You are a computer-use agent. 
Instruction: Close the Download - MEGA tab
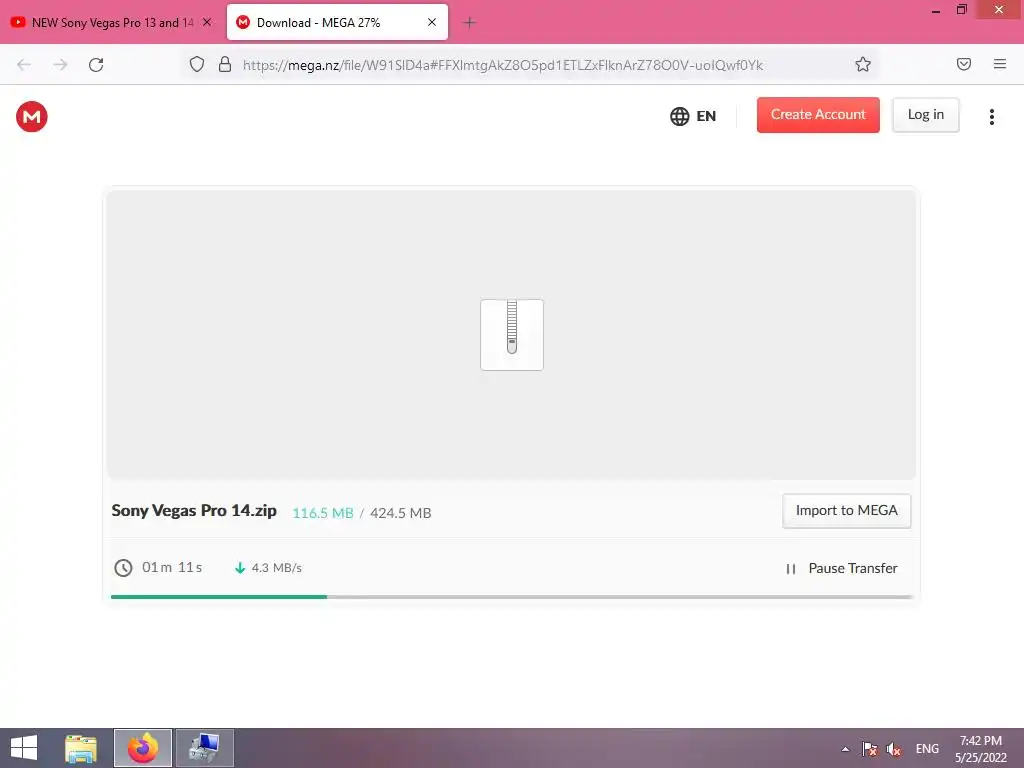[432, 22]
